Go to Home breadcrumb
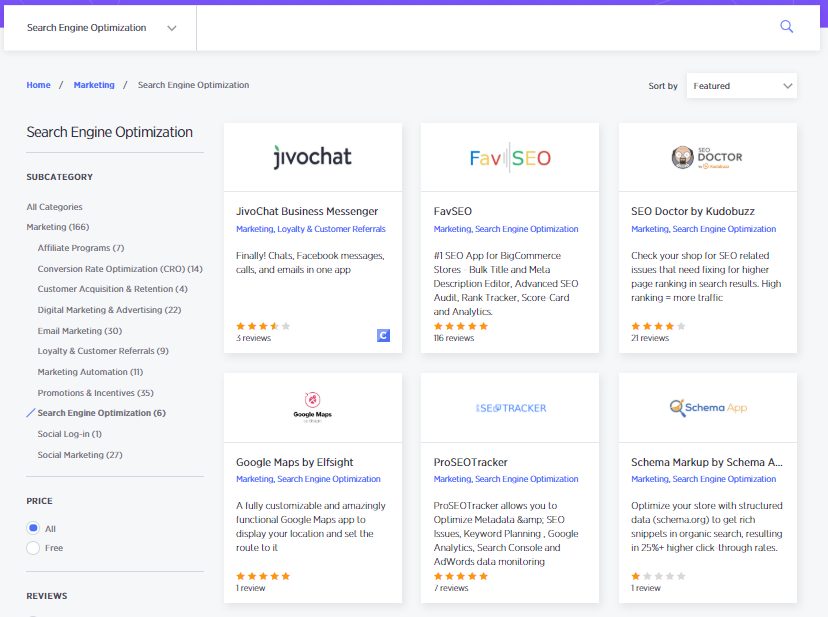Image resolution: width=828 pixels, height=617 pixels. click(39, 85)
